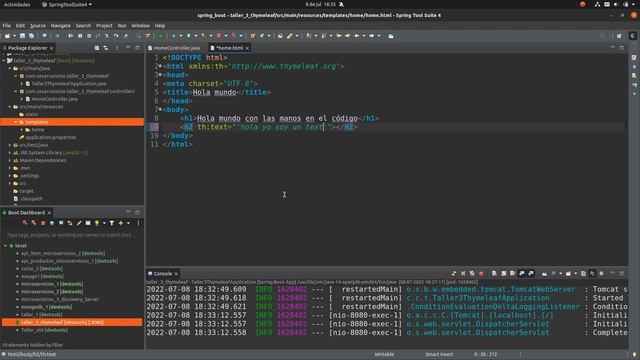Expand Maven Dependencies node
Screen dimensions: 640x360
coord(10,160)
